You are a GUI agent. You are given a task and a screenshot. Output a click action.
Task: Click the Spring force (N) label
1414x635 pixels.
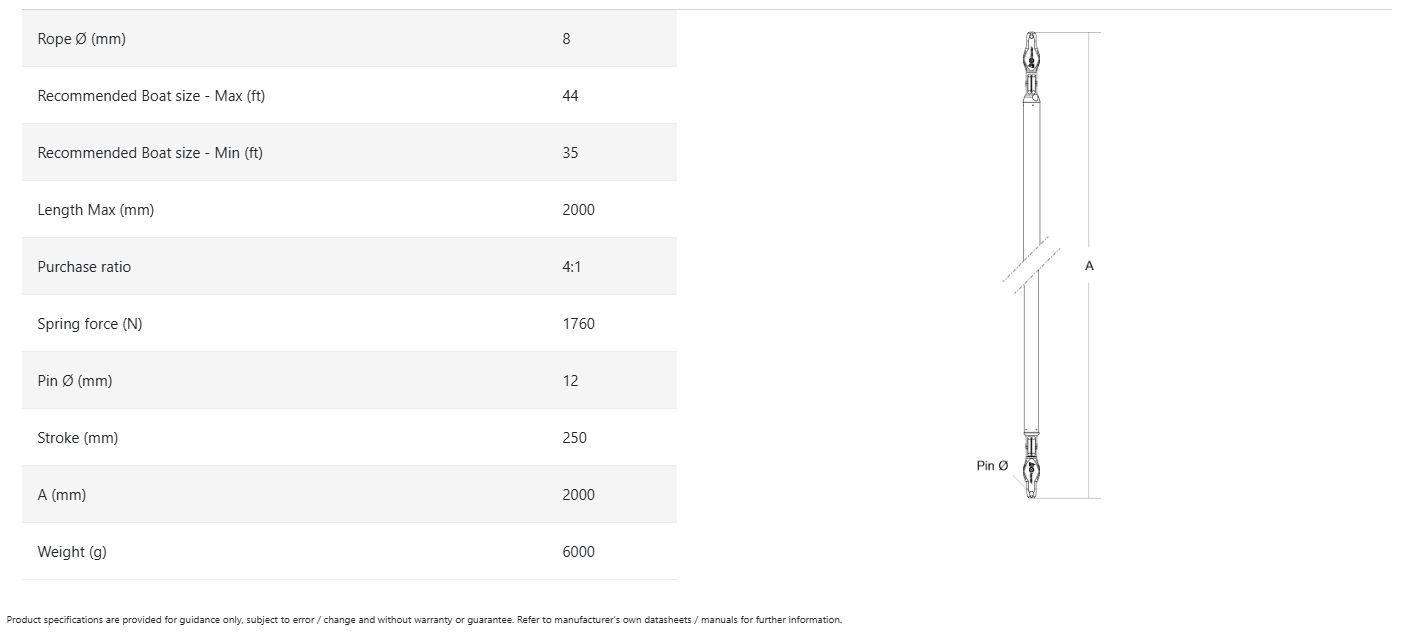pyautogui.click(x=90, y=324)
